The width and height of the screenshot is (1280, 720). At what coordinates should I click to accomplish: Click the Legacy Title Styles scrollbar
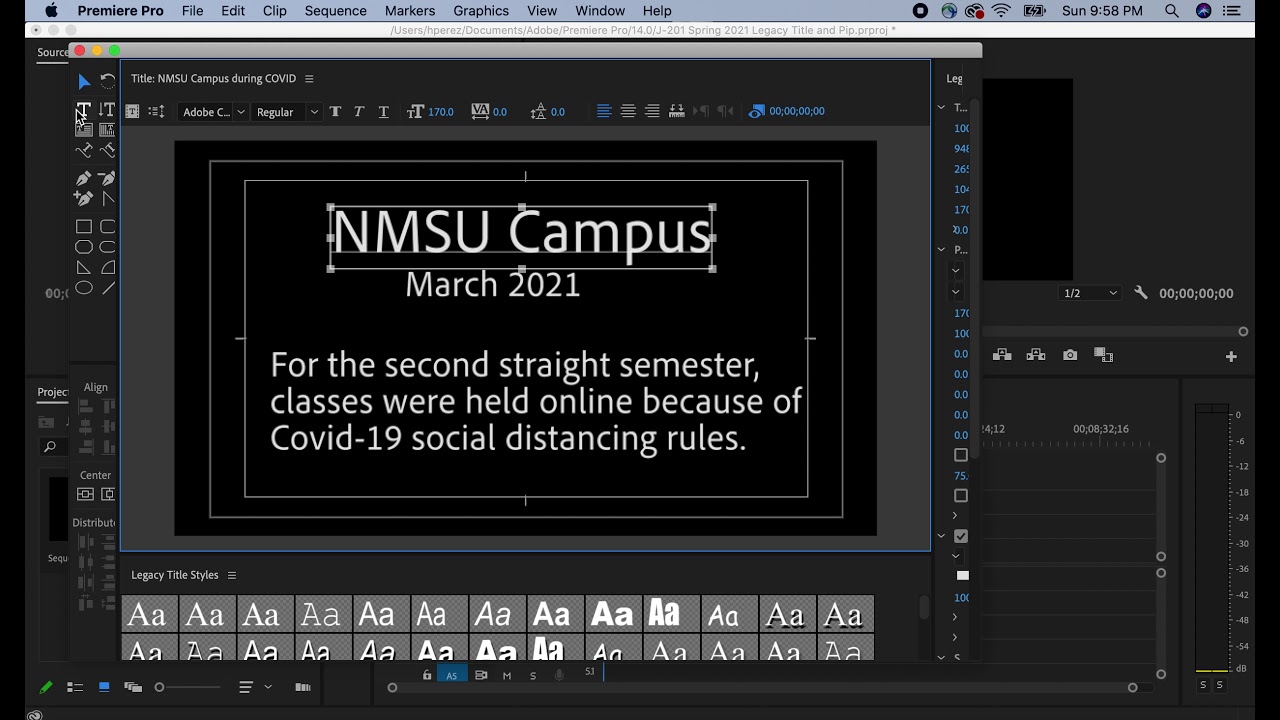(924, 608)
